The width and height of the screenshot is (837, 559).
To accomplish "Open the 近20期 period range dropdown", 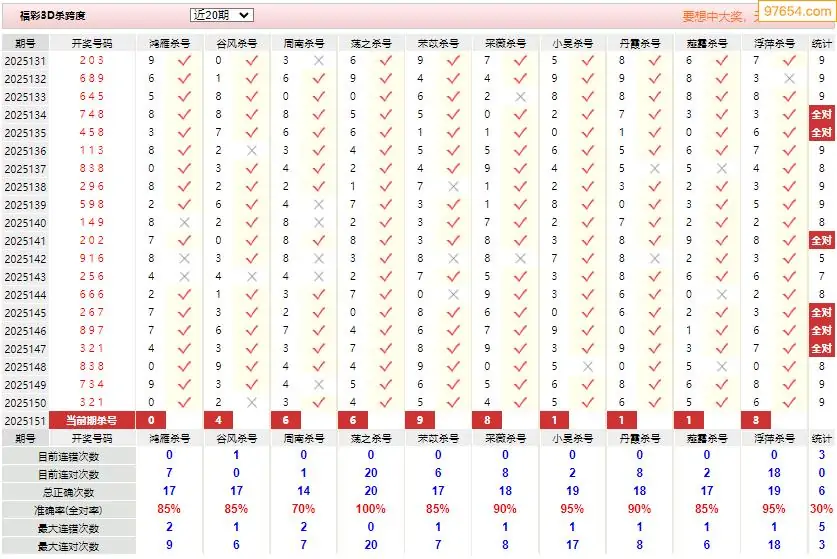I will coord(222,15).
